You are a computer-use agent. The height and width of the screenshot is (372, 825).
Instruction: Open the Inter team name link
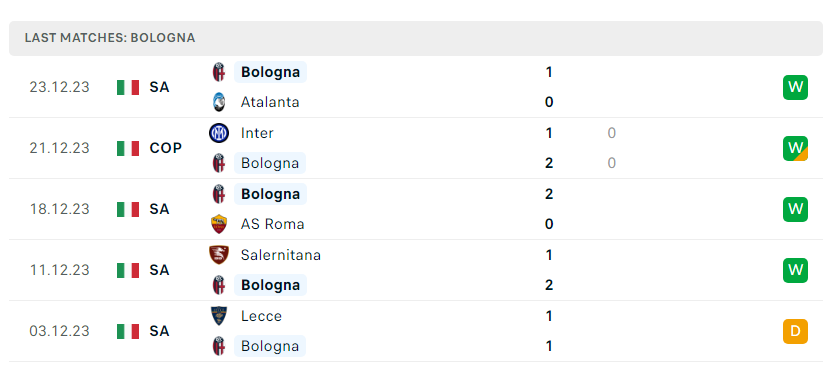[257, 133]
